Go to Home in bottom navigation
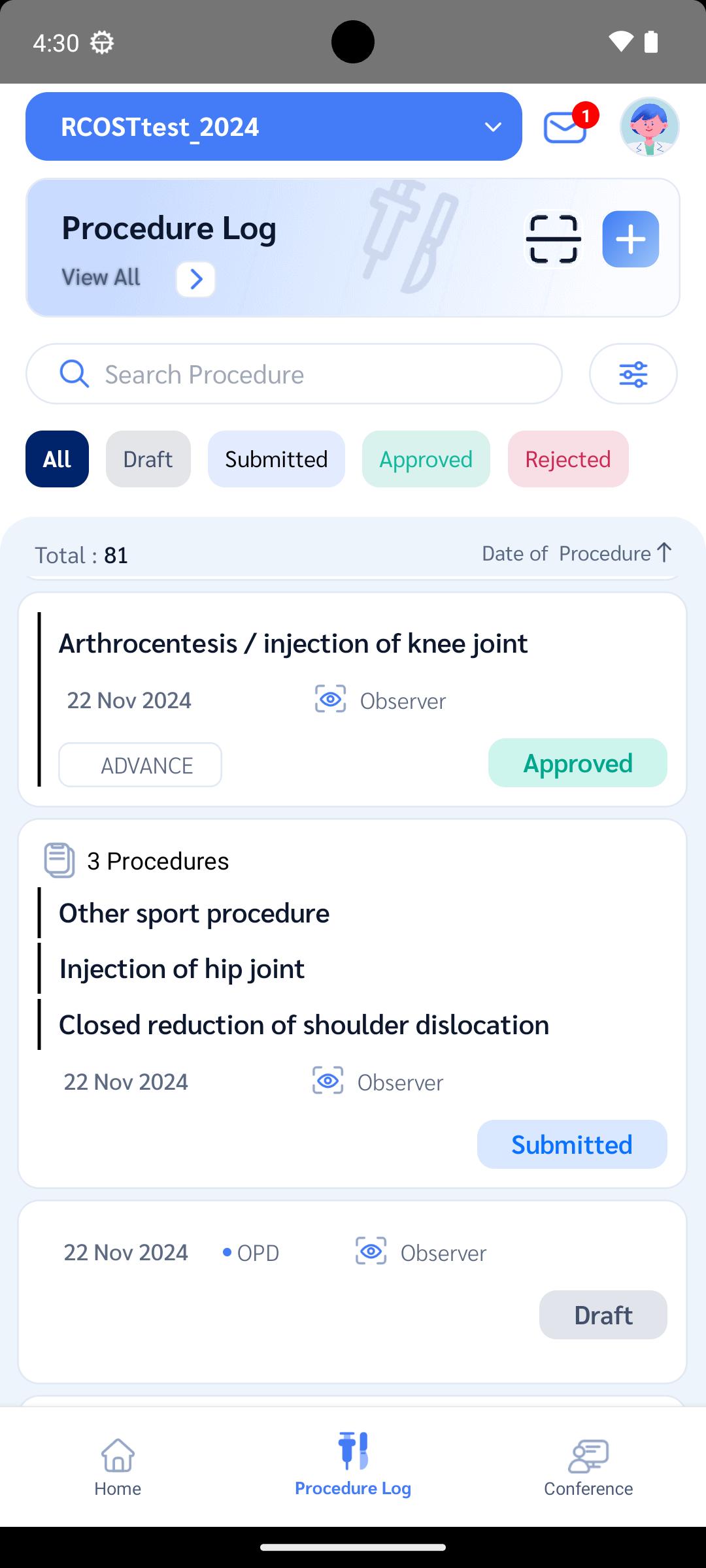The height and width of the screenshot is (1568, 706). click(x=118, y=1466)
